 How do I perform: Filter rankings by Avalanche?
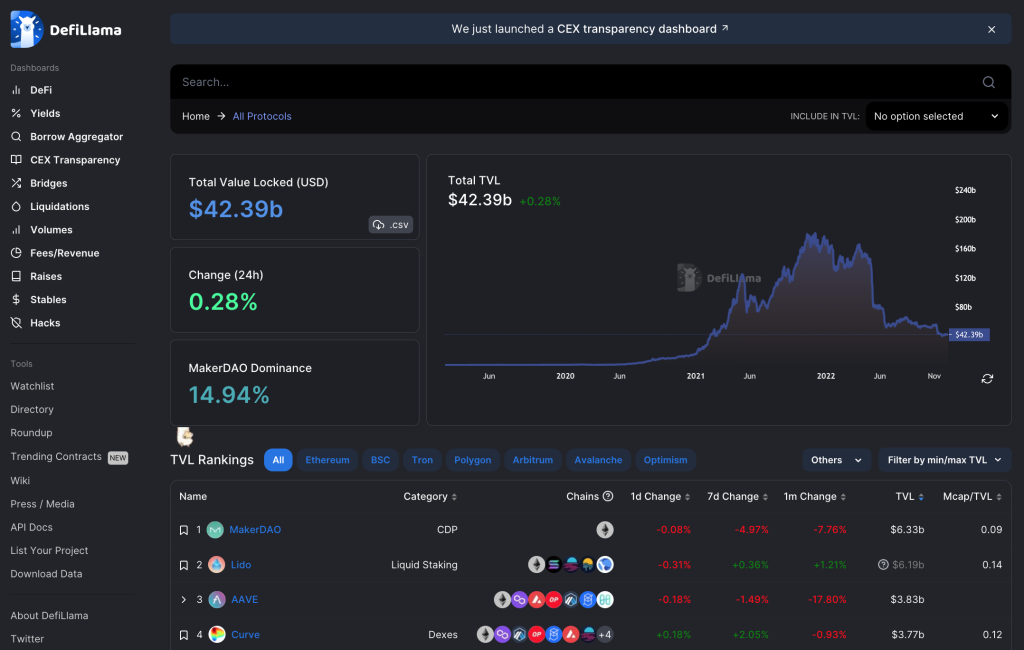[598, 460]
